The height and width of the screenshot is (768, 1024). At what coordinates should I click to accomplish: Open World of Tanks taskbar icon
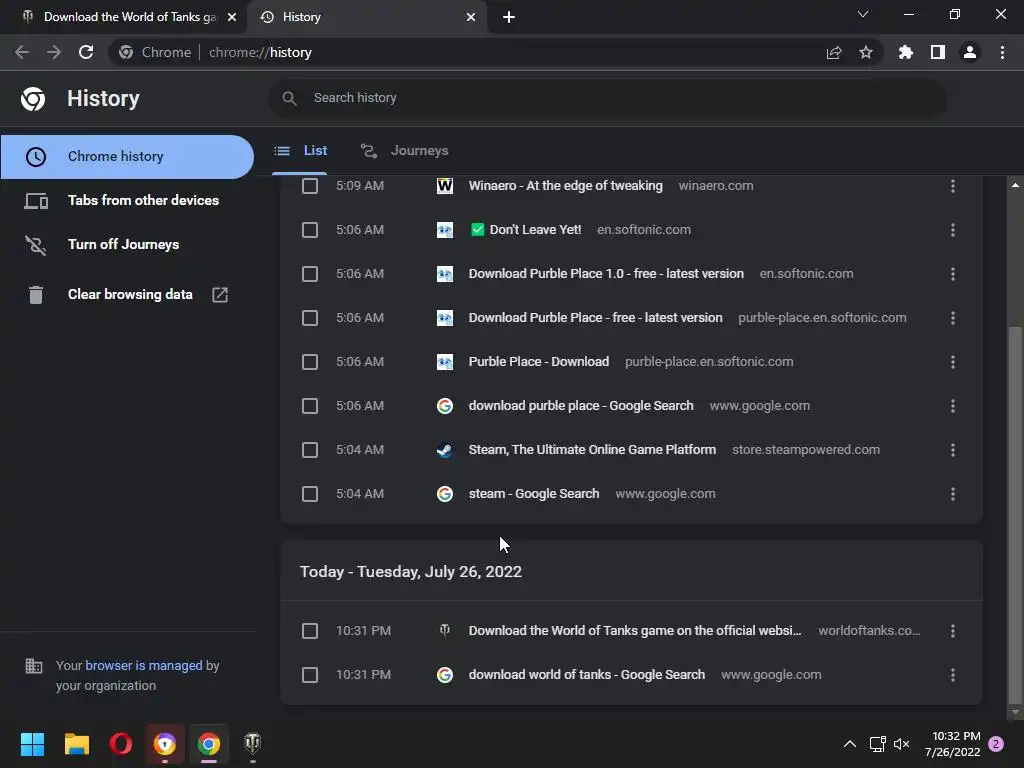[253, 744]
